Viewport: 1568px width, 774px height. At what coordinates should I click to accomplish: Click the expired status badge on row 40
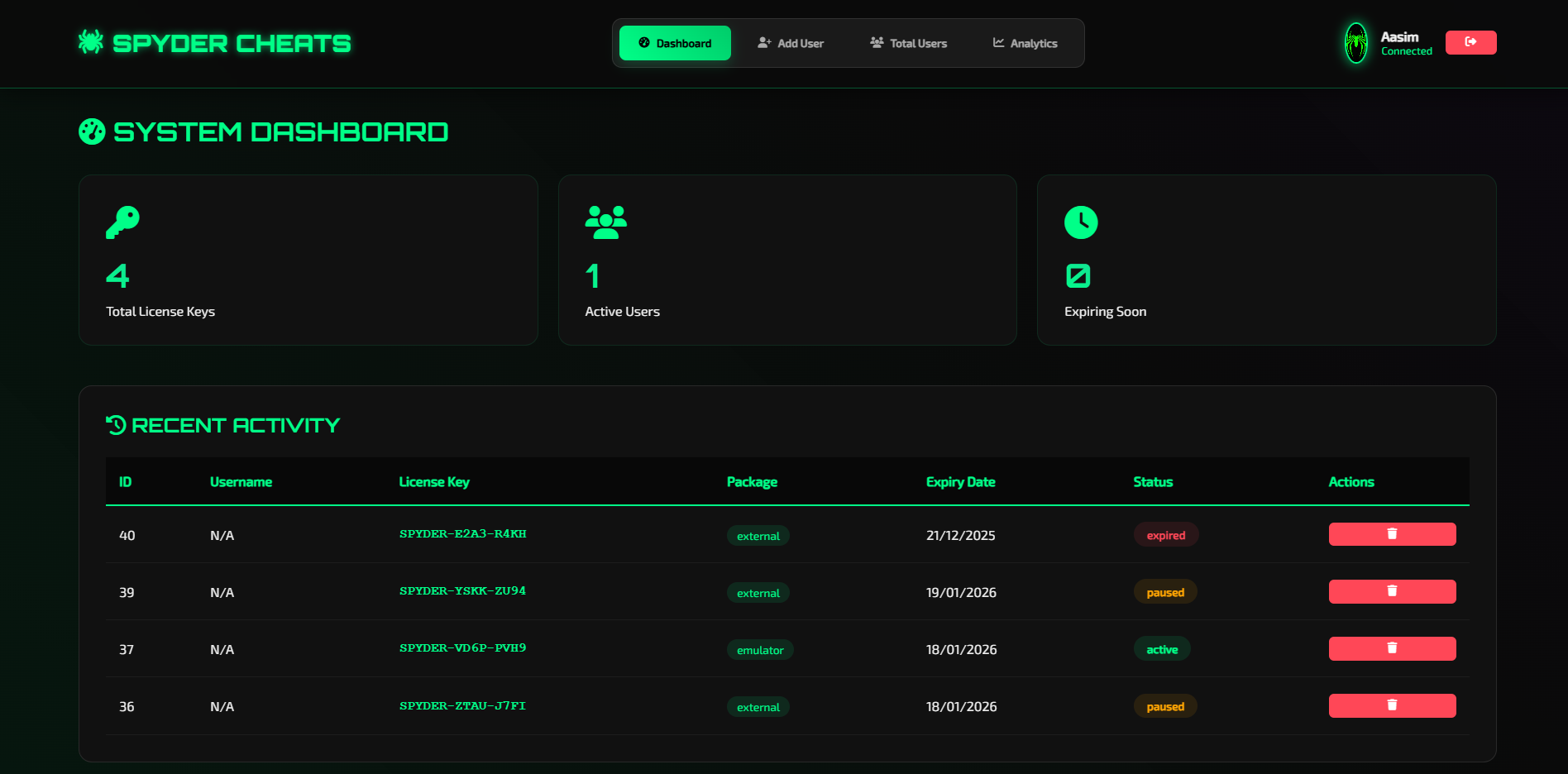(x=1166, y=534)
